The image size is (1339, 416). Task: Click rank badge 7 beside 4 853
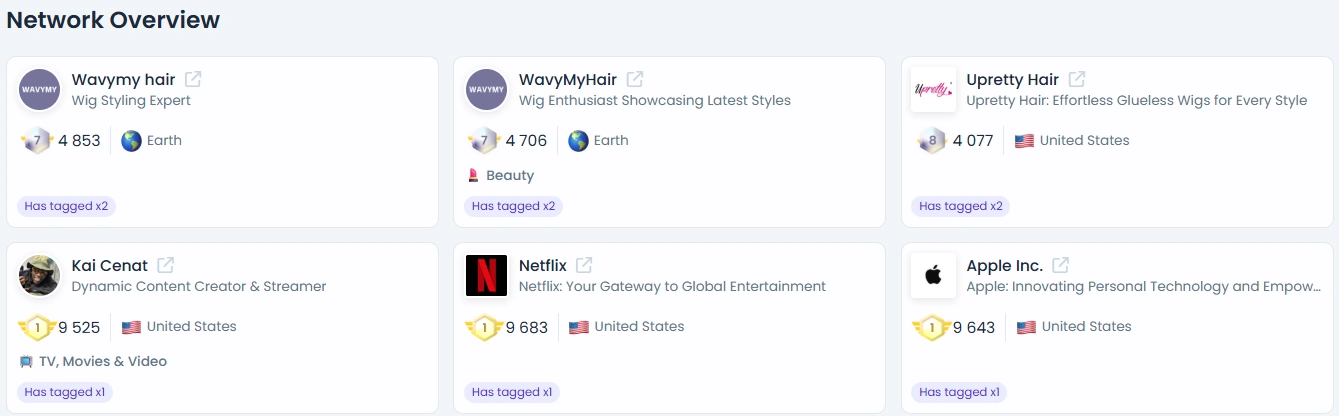click(37, 141)
